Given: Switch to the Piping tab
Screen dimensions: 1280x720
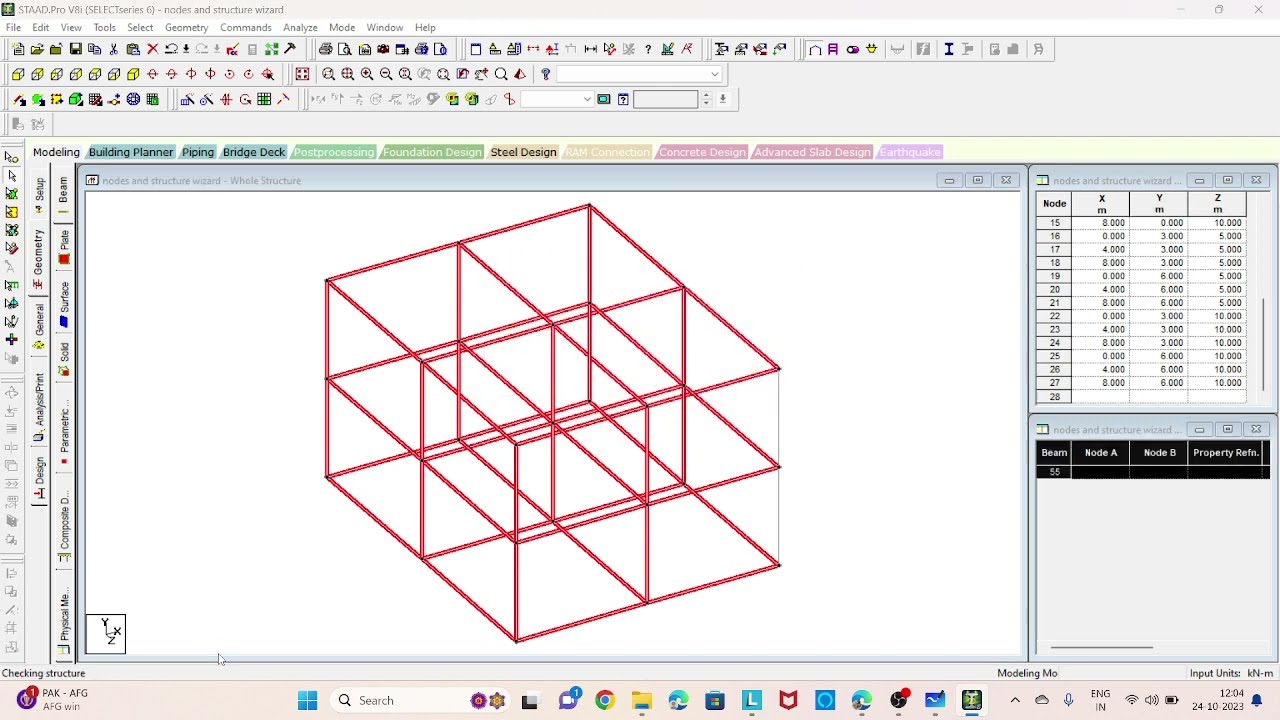Looking at the screenshot, I should tap(198, 152).
